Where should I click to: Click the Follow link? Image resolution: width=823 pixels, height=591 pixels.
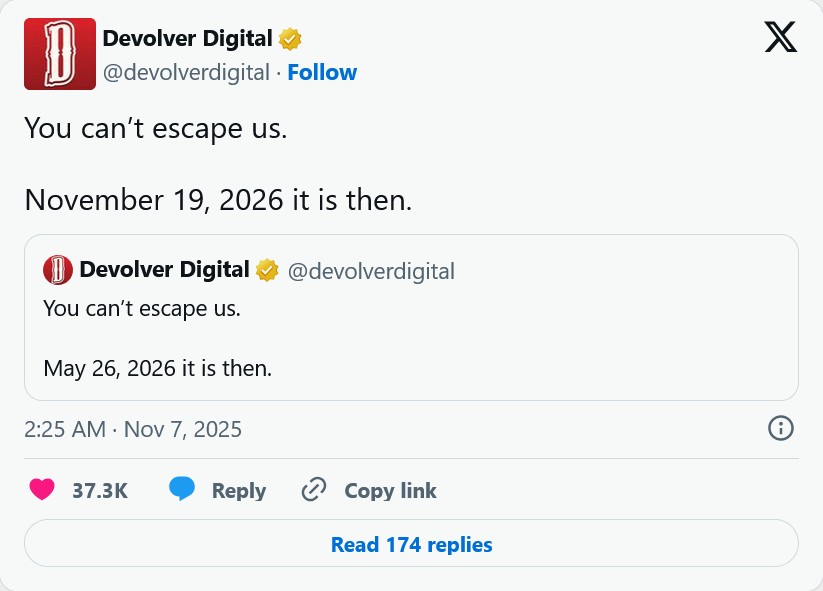[322, 72]
